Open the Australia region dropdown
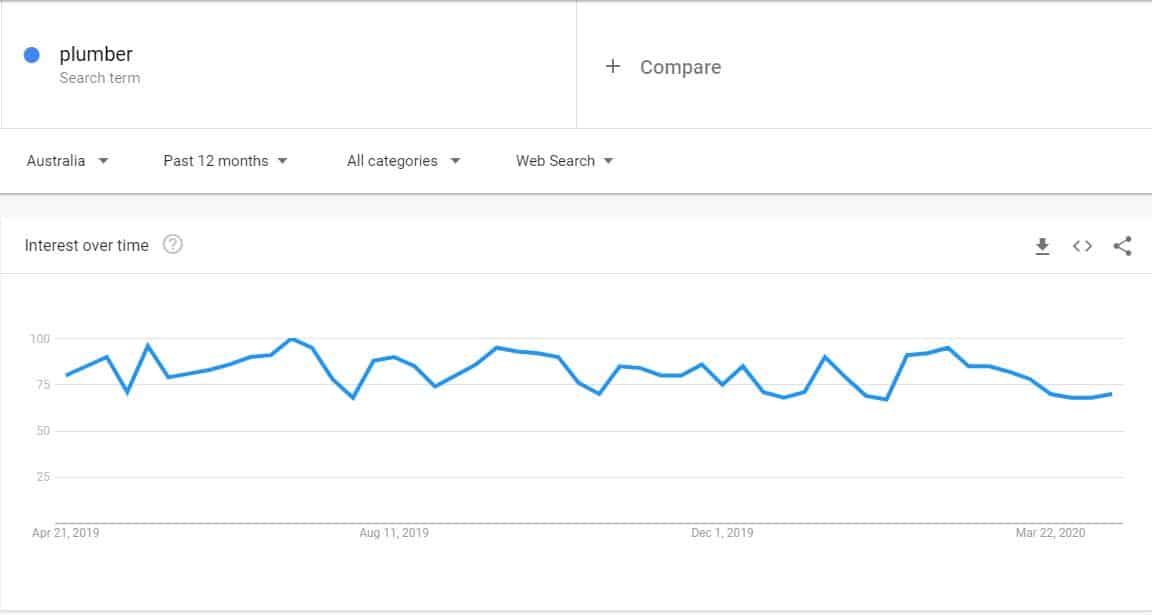 [x=67, y=161]
